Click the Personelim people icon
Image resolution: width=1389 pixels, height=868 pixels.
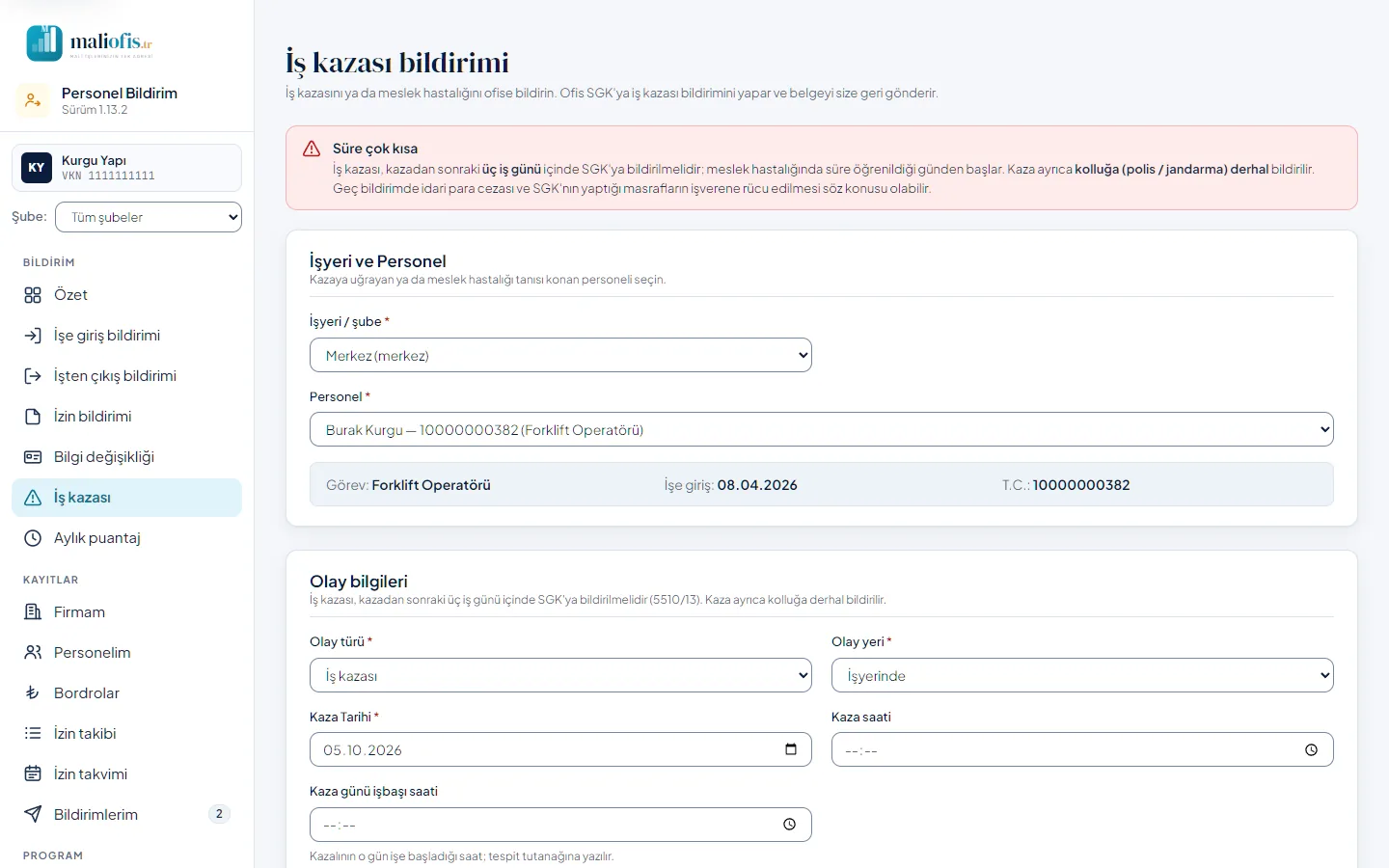coord(33,653)
